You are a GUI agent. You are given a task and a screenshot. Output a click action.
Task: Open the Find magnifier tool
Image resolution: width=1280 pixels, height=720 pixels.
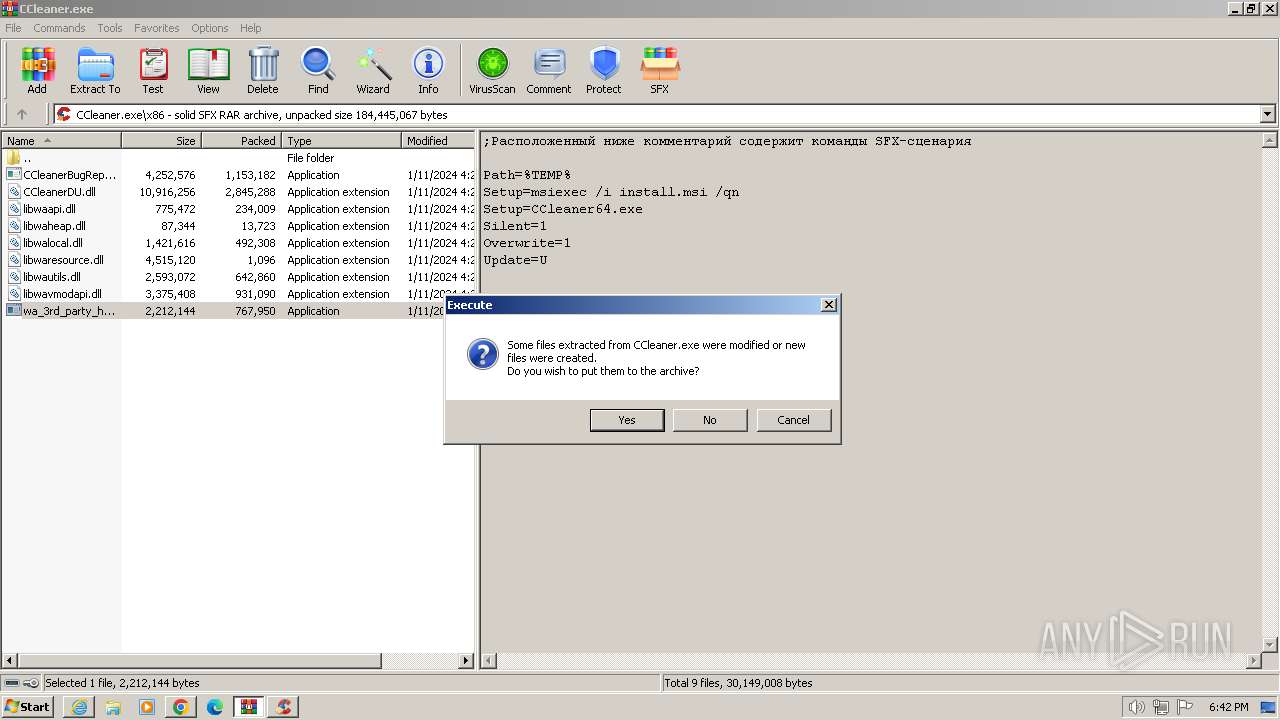click(318, 71)
